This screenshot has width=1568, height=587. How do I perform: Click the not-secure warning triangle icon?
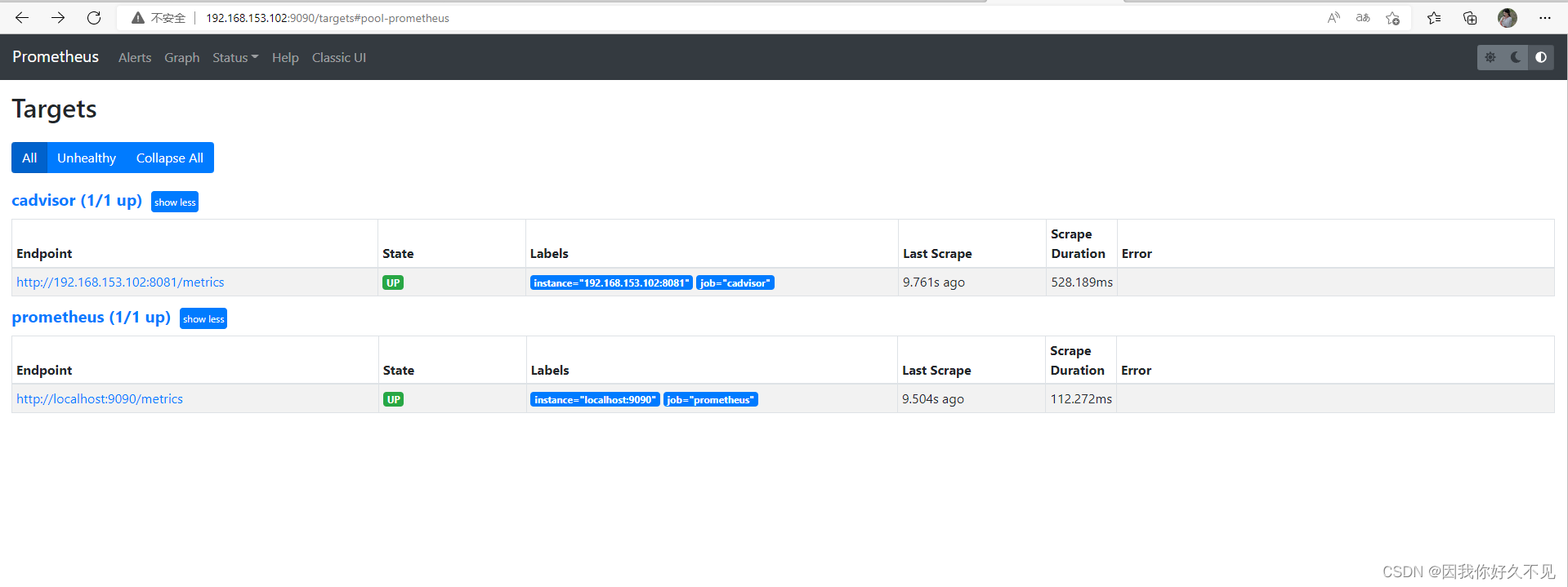138,18
